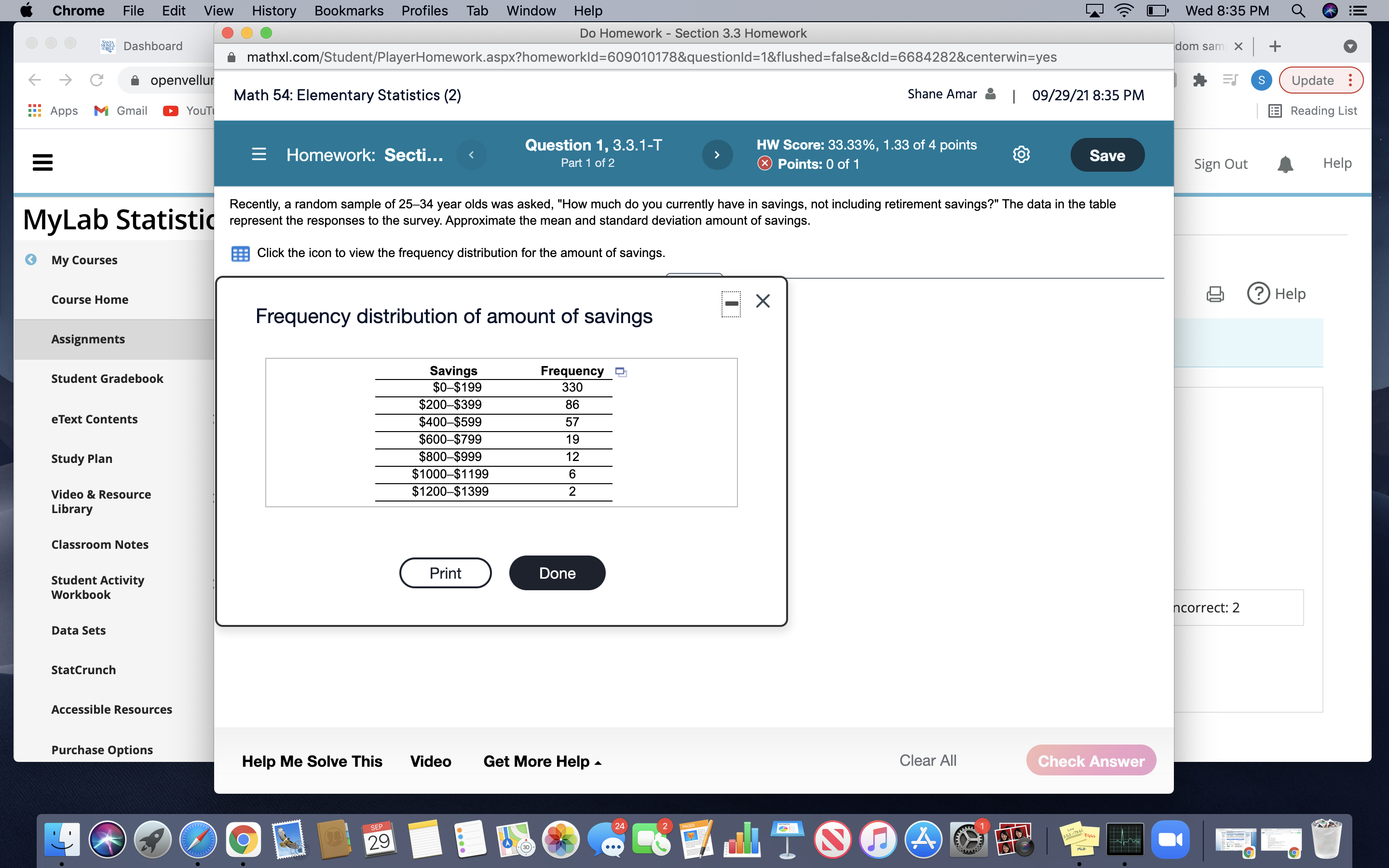Viewport: 1389px width, 868px height.
Task: Click the Student Gradebook icon
Action: (108, 378)
